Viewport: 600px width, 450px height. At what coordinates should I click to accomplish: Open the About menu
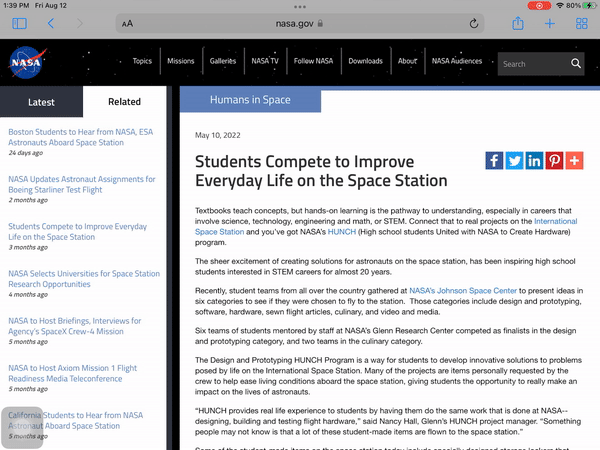407,61
